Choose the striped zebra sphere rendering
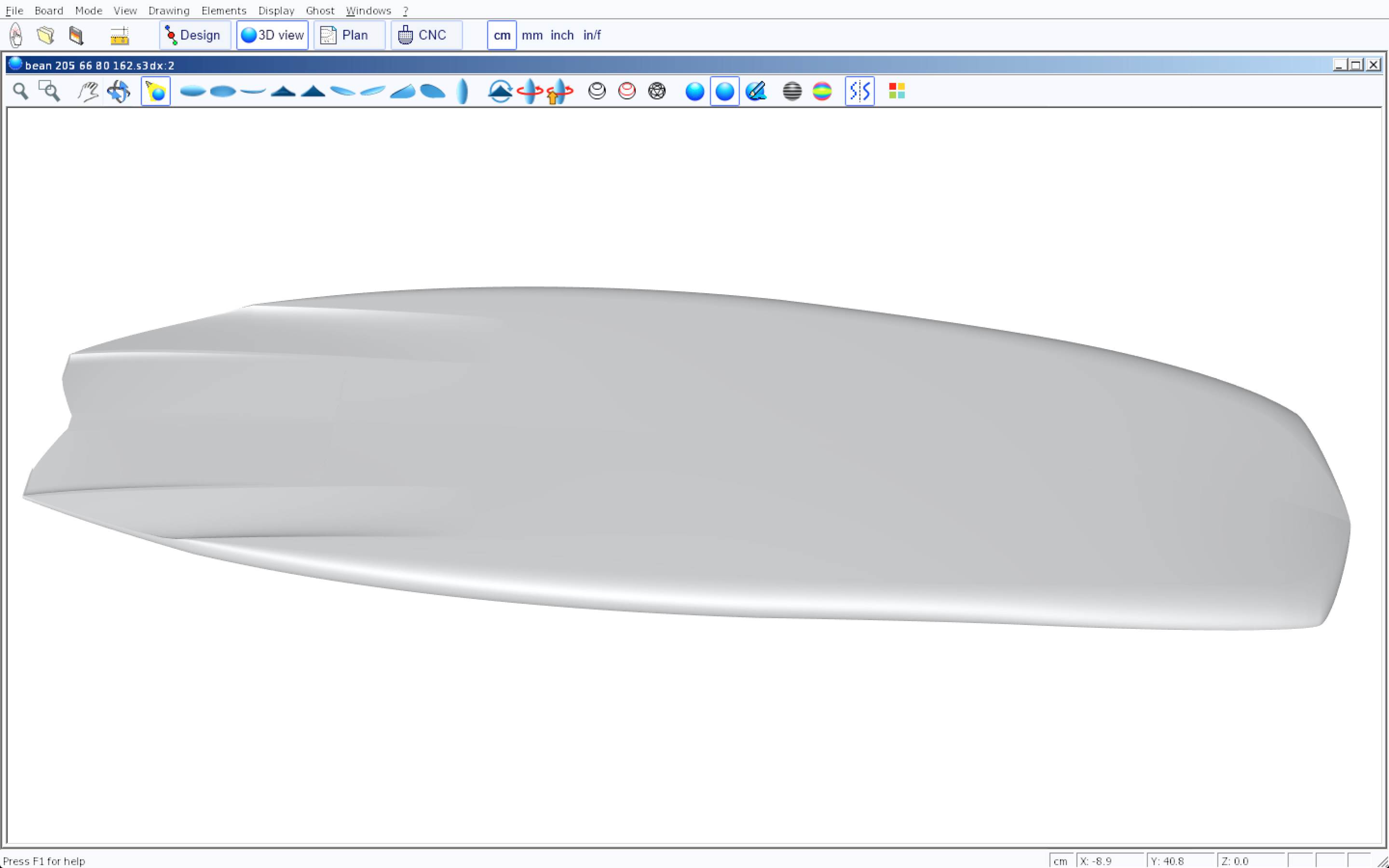This screenshot has height=868, width=1389. (x=792, y=91)
